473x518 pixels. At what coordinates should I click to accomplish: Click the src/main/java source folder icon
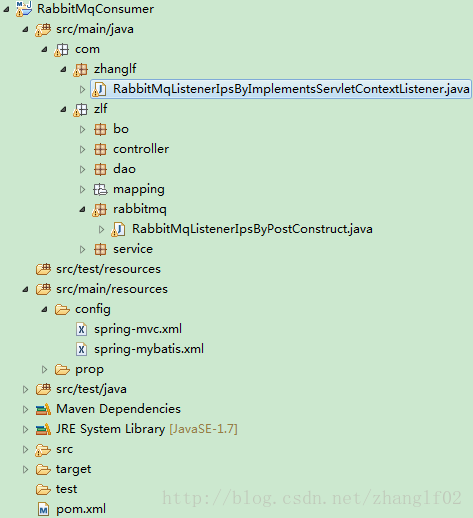coord(43,29)
